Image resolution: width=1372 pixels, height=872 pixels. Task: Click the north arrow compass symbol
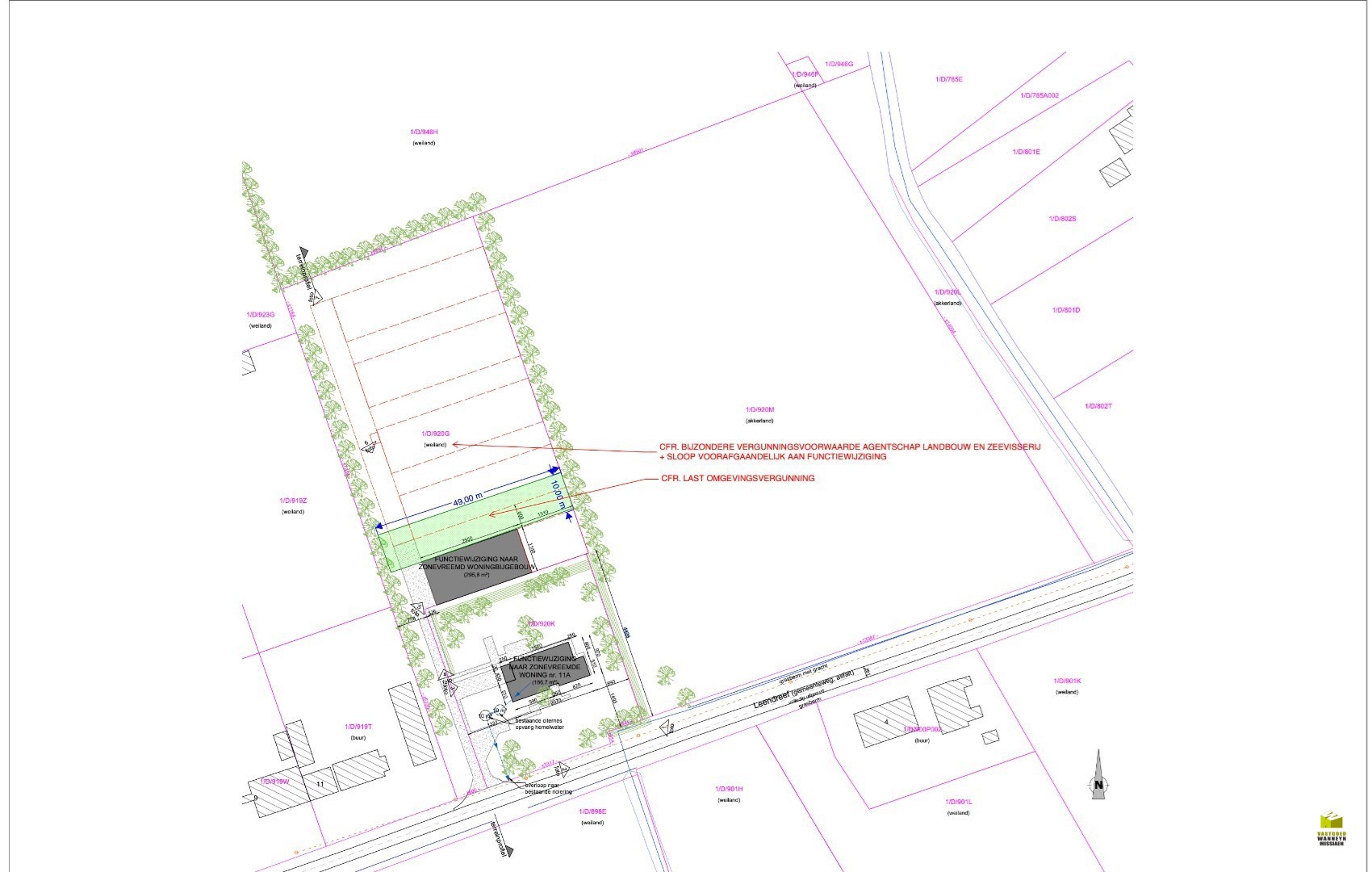click(x=1098, y=774)
